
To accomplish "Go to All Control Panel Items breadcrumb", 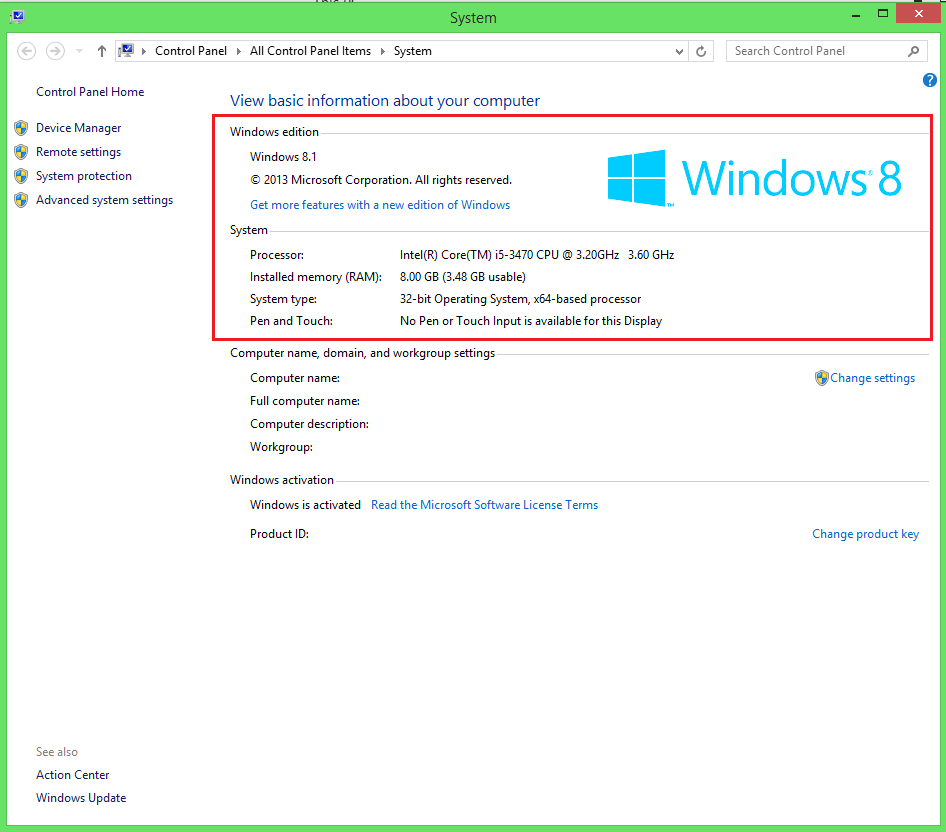I will coord(310,51).
